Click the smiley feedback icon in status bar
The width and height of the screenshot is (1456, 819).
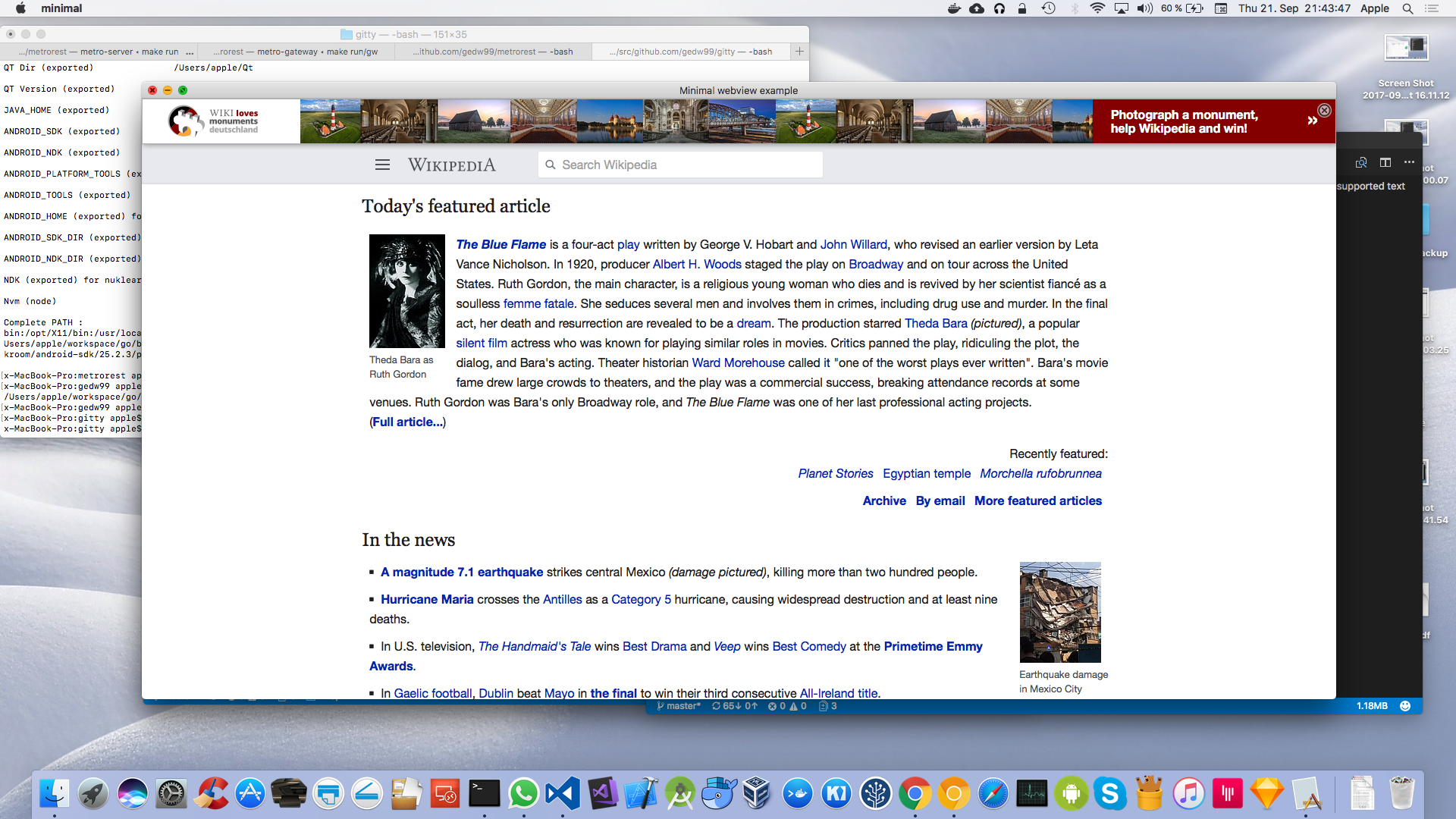point(1405,706)
